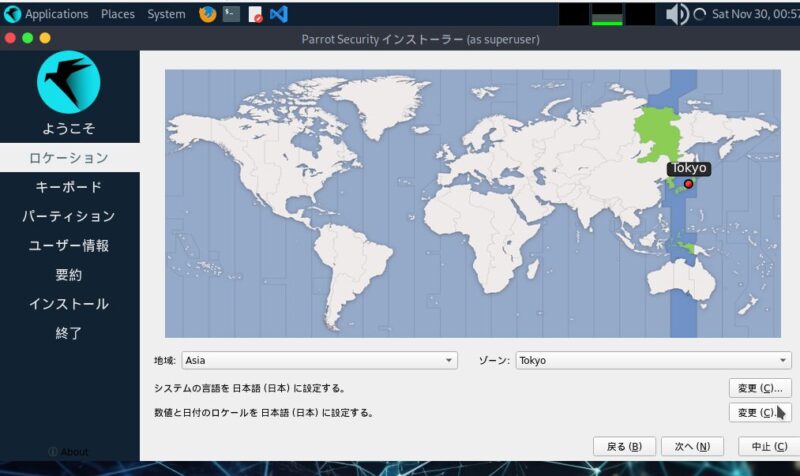This screenshot has width=800, height=476.
Task: Open the Places menu
Action: 118,14
